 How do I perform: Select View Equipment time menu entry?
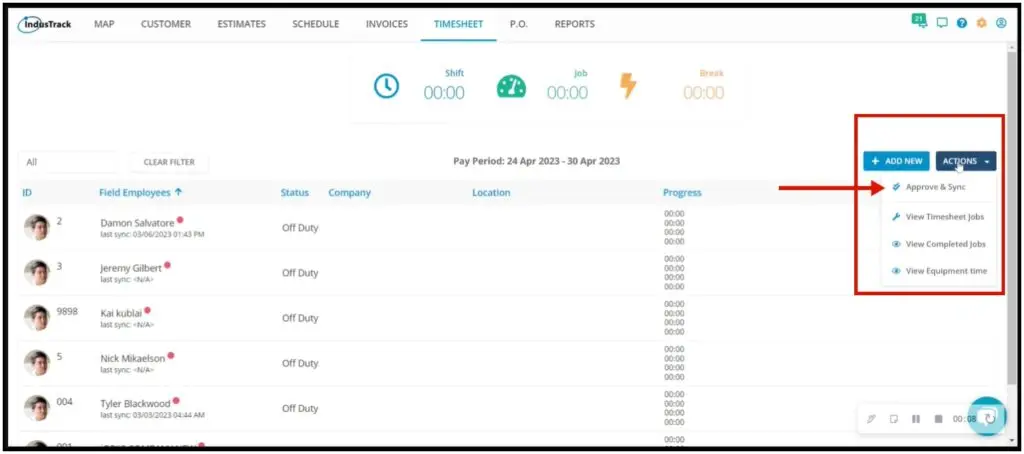coord(938,270)
